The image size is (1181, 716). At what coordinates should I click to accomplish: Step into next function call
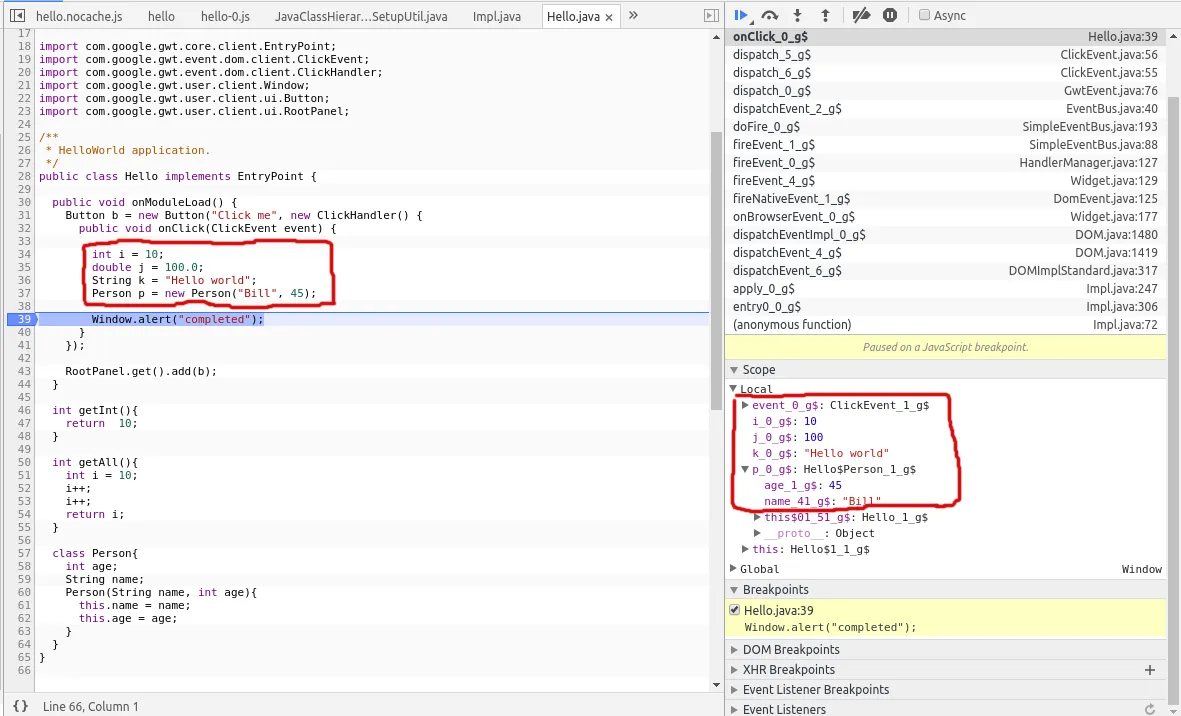(x=798, y=15)
